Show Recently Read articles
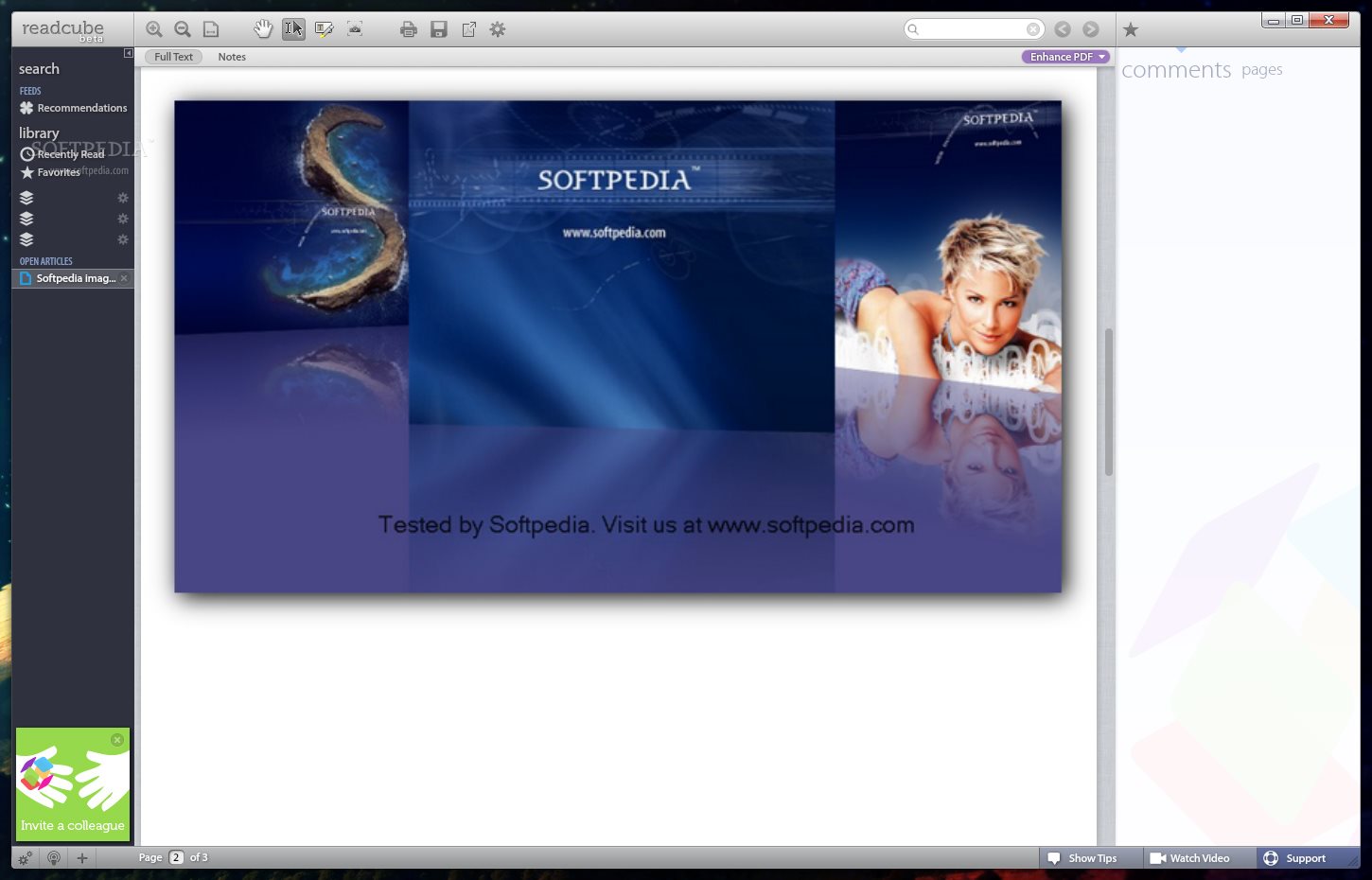This screenshot has height=880, width=1372. pyautogui.click(x=62, y=154)
